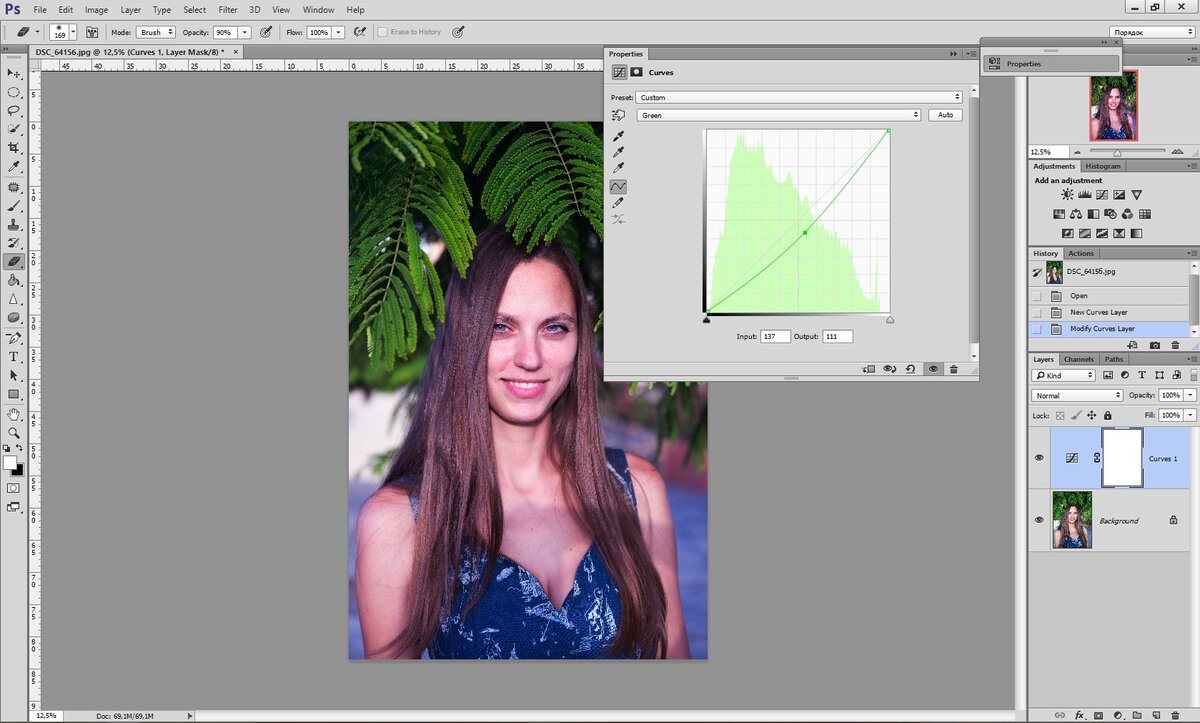Viewport: 1200px width, 723px height.
Task: Click the foreground color swatch
Action: pyautogui.click(x=10, y=463)
